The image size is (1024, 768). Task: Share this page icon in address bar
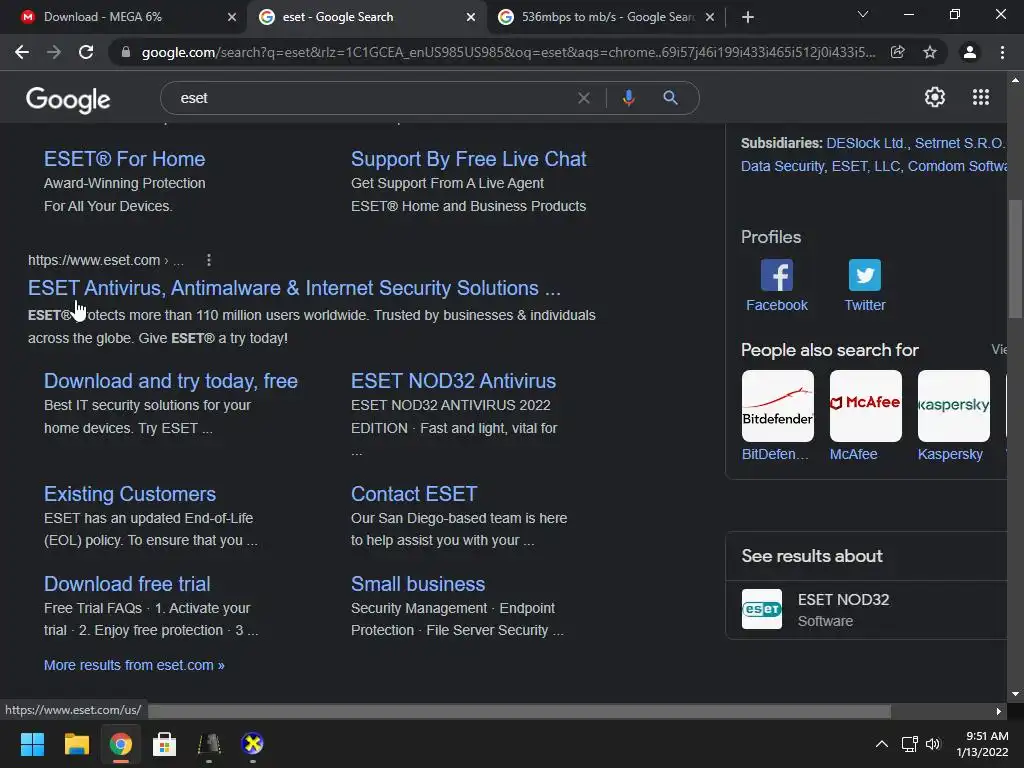[898, 52]
